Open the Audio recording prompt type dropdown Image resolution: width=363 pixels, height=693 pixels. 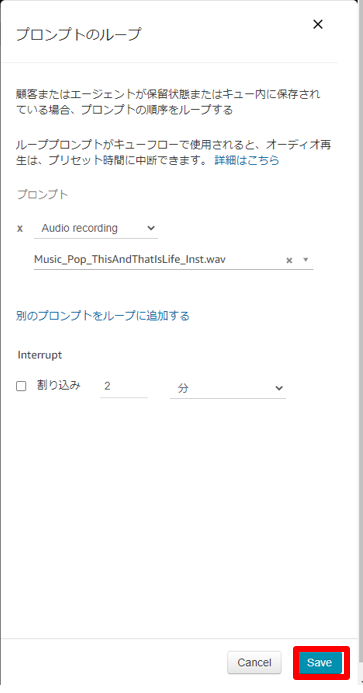[x=96, y=228]
